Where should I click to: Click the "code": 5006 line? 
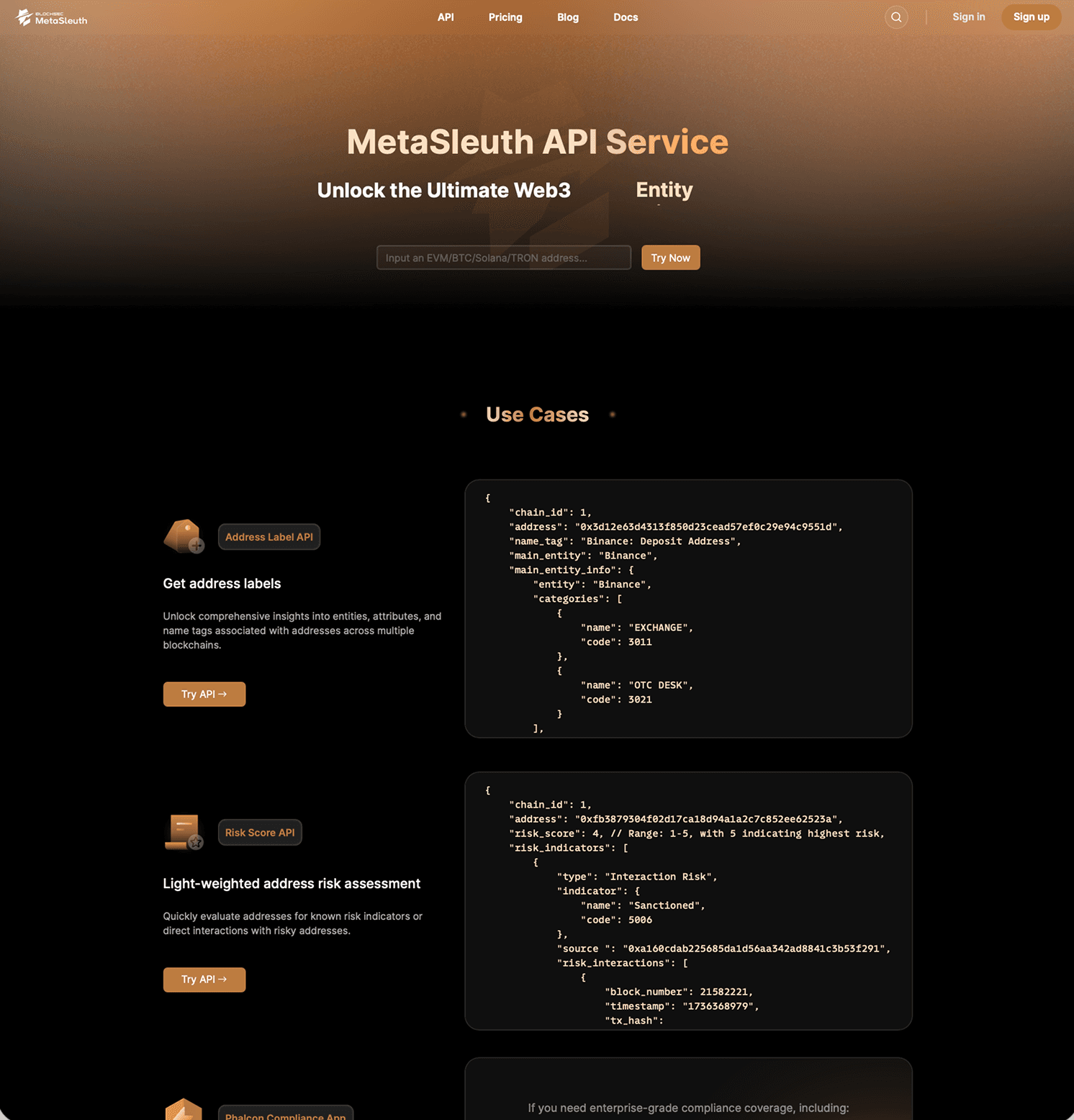(616, 920)
